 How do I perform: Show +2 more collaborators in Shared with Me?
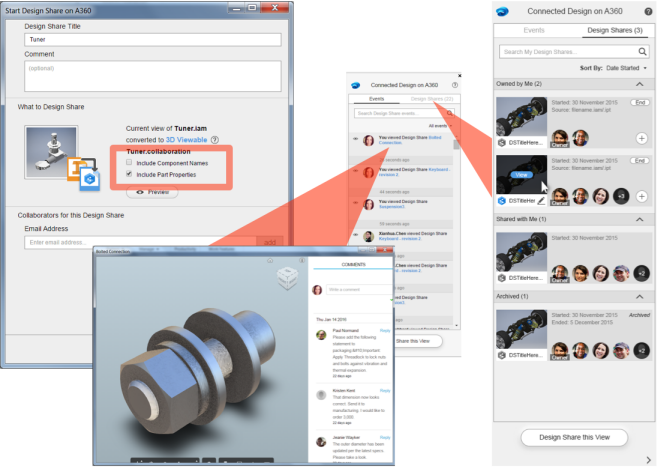[641, 273]
